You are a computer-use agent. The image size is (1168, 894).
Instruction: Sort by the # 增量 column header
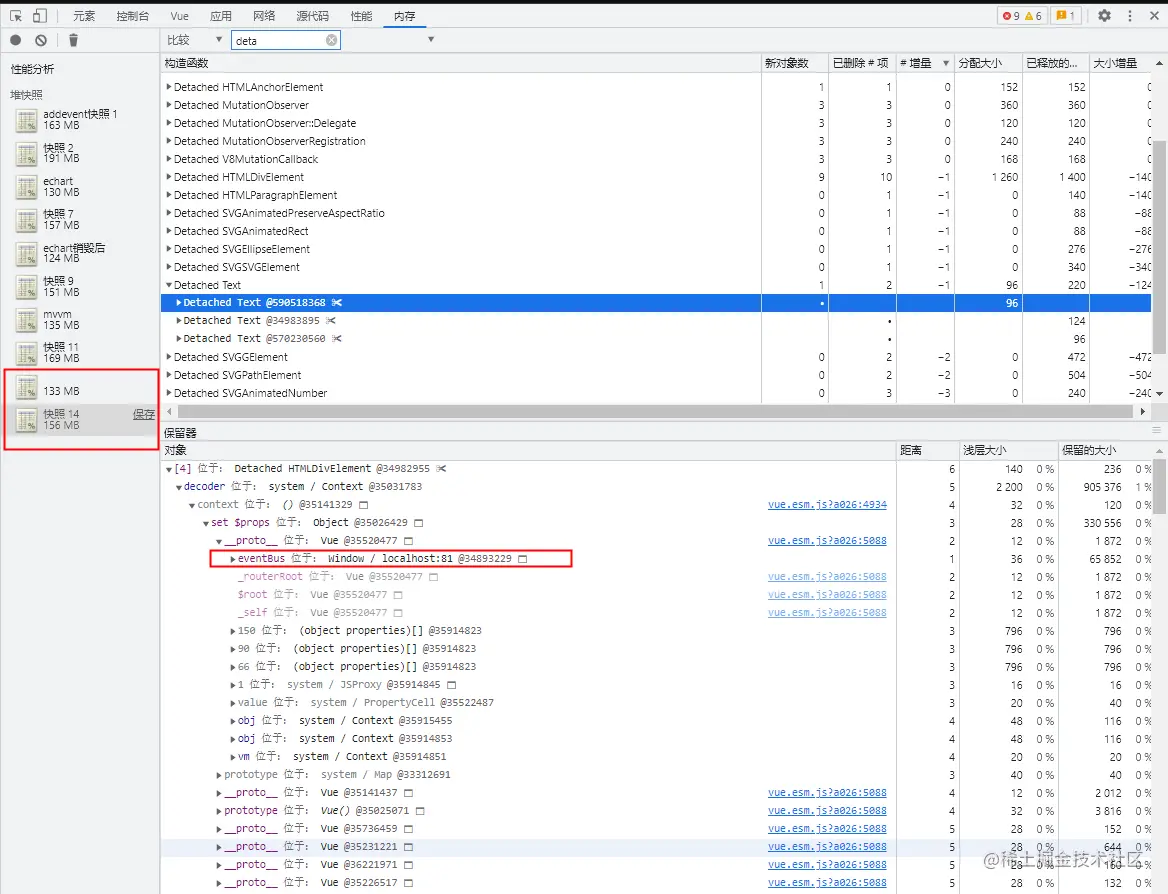(924, 63)
